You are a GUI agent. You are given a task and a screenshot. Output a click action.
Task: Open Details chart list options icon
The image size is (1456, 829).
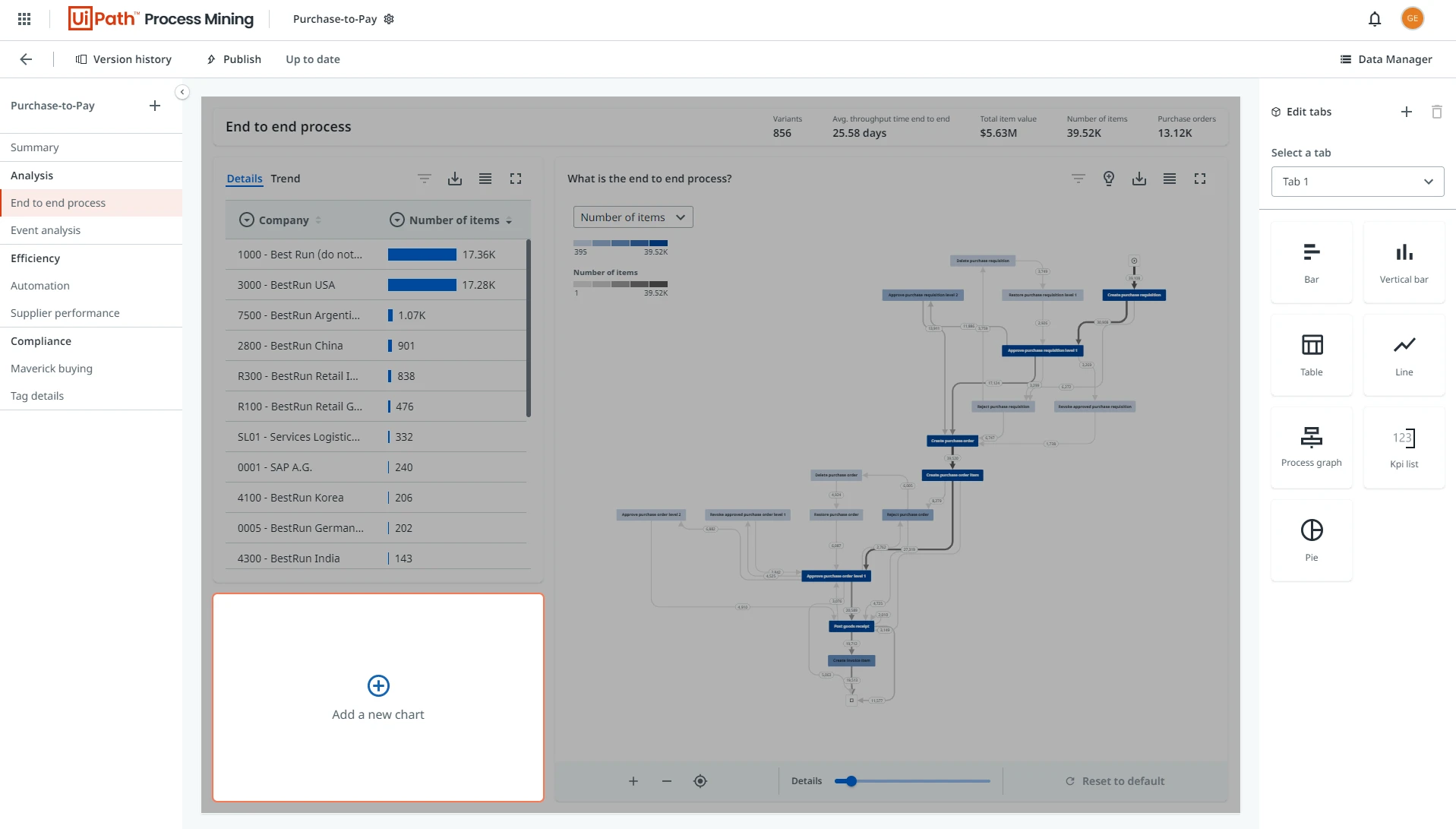pyautogui.click(x=485, y=179)
